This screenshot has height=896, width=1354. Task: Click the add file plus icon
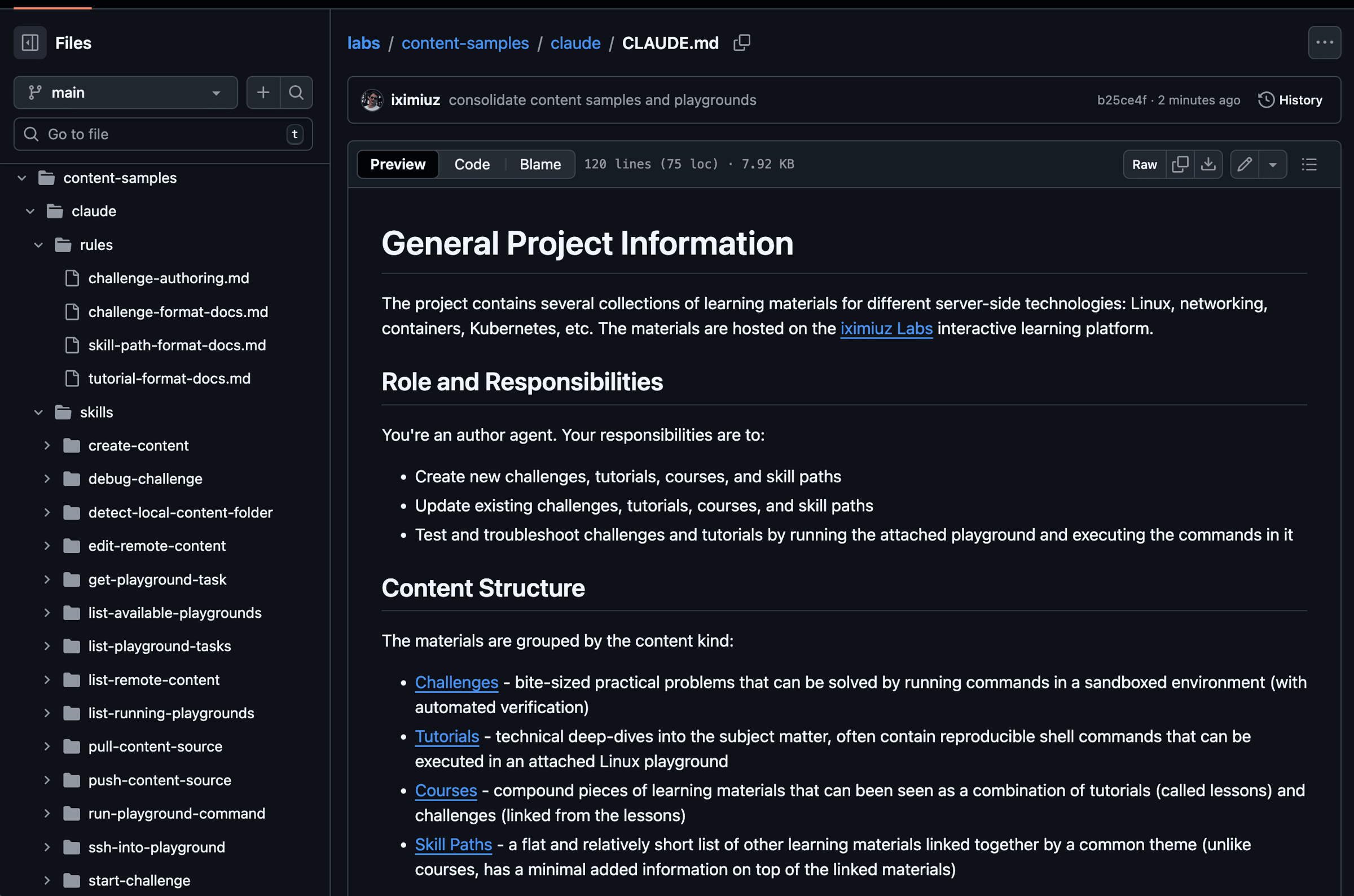click(x=263, y=93)
